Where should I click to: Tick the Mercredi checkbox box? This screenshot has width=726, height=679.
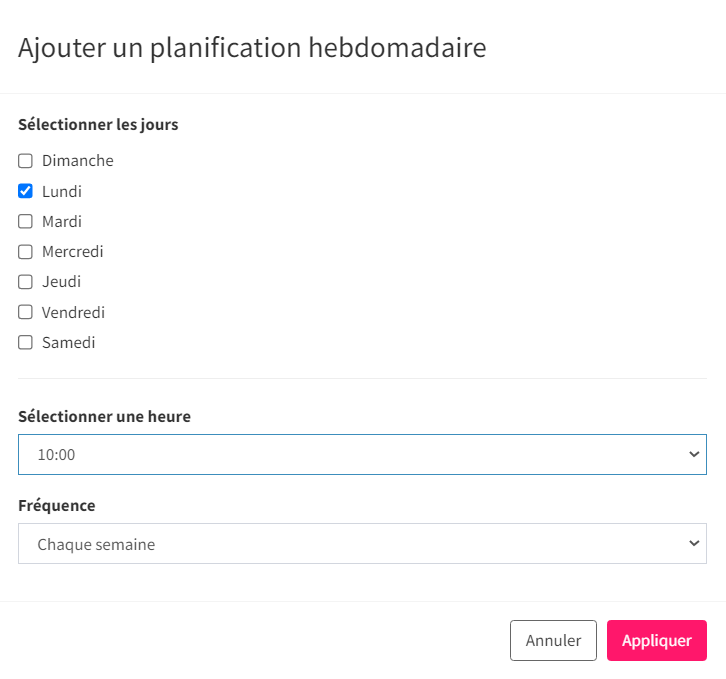[25, 252]
